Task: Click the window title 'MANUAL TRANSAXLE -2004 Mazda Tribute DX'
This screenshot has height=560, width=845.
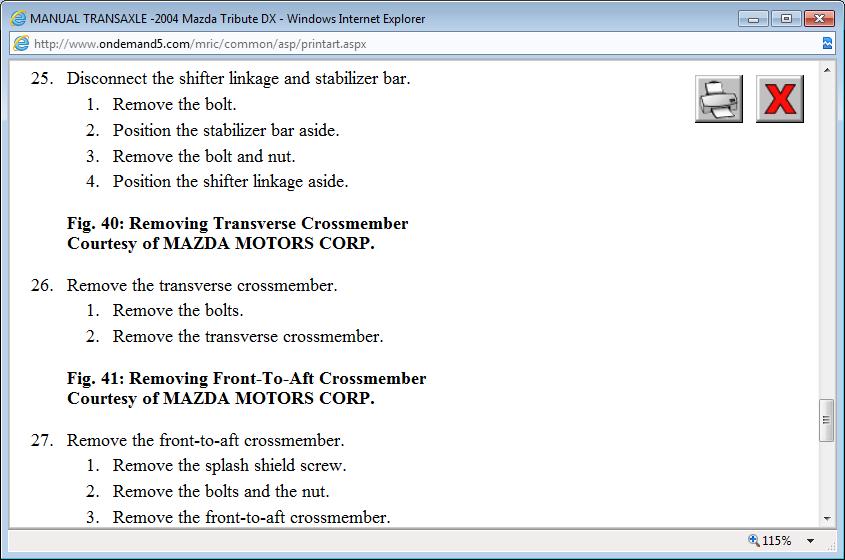Action: (x=153, y=19)
